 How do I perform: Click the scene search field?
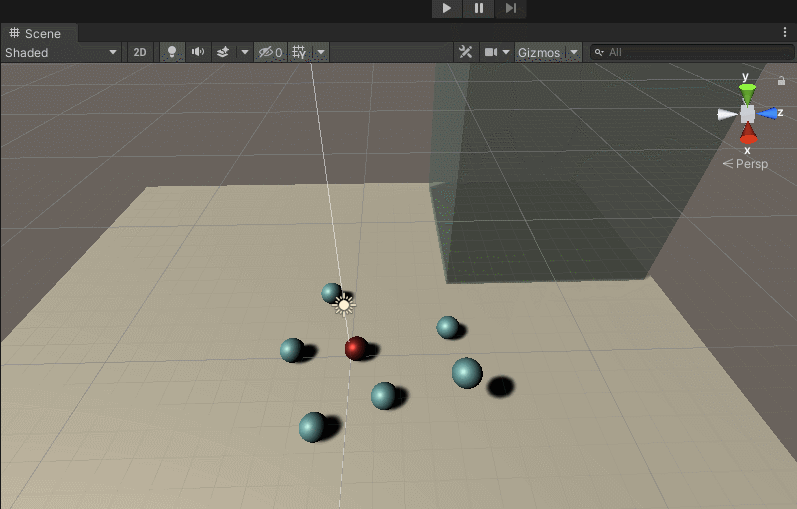tap(692, 52)
